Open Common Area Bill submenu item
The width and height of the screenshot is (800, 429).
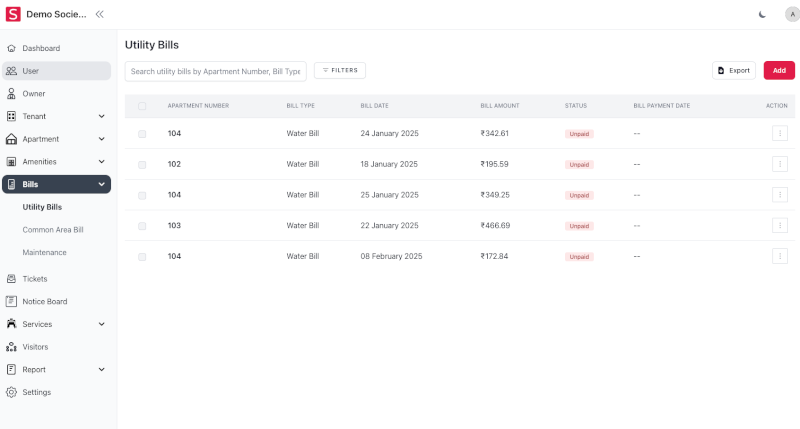[53, 230]
